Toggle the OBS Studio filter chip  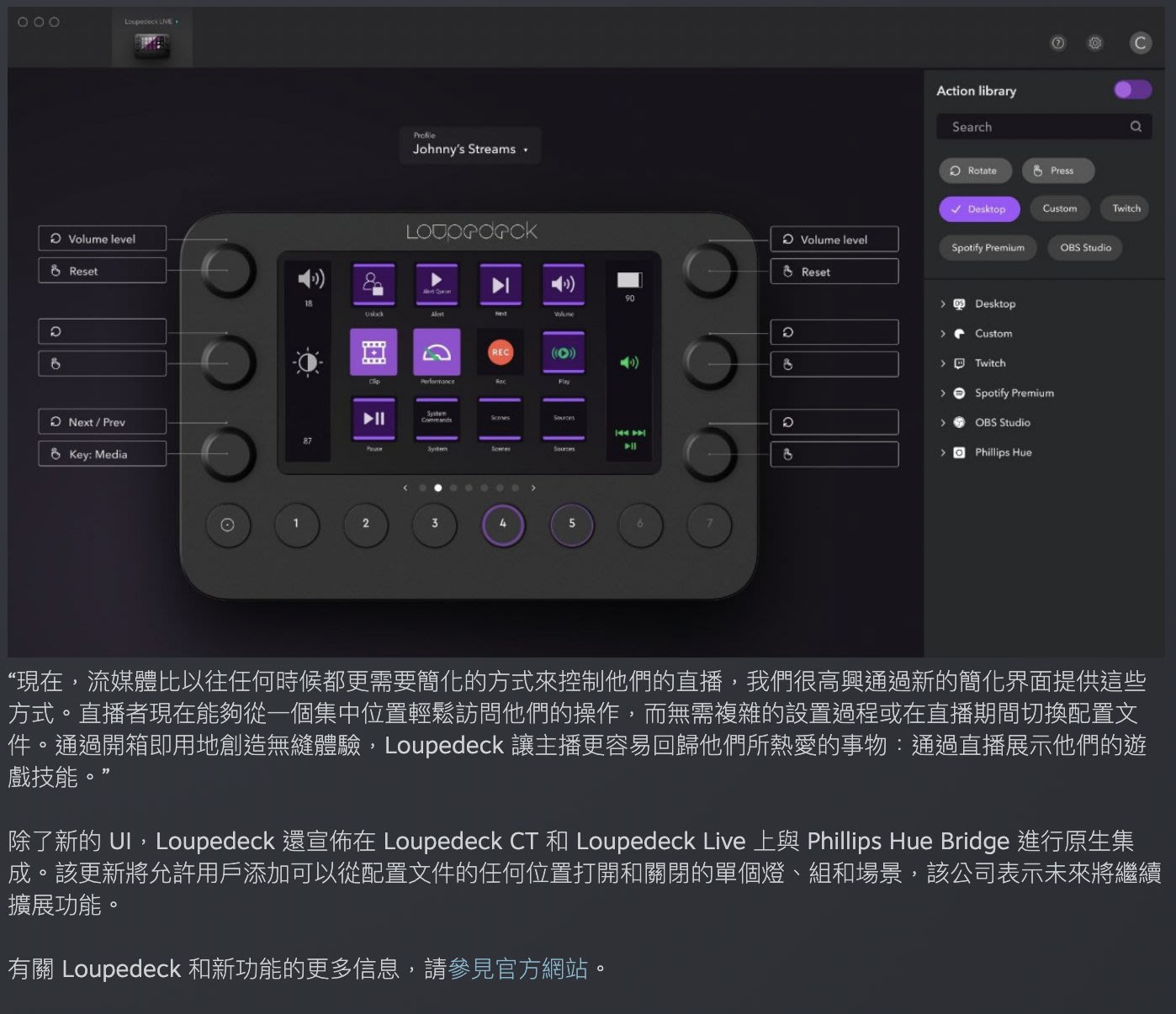pyautogui.click(x=1085, y=248)
